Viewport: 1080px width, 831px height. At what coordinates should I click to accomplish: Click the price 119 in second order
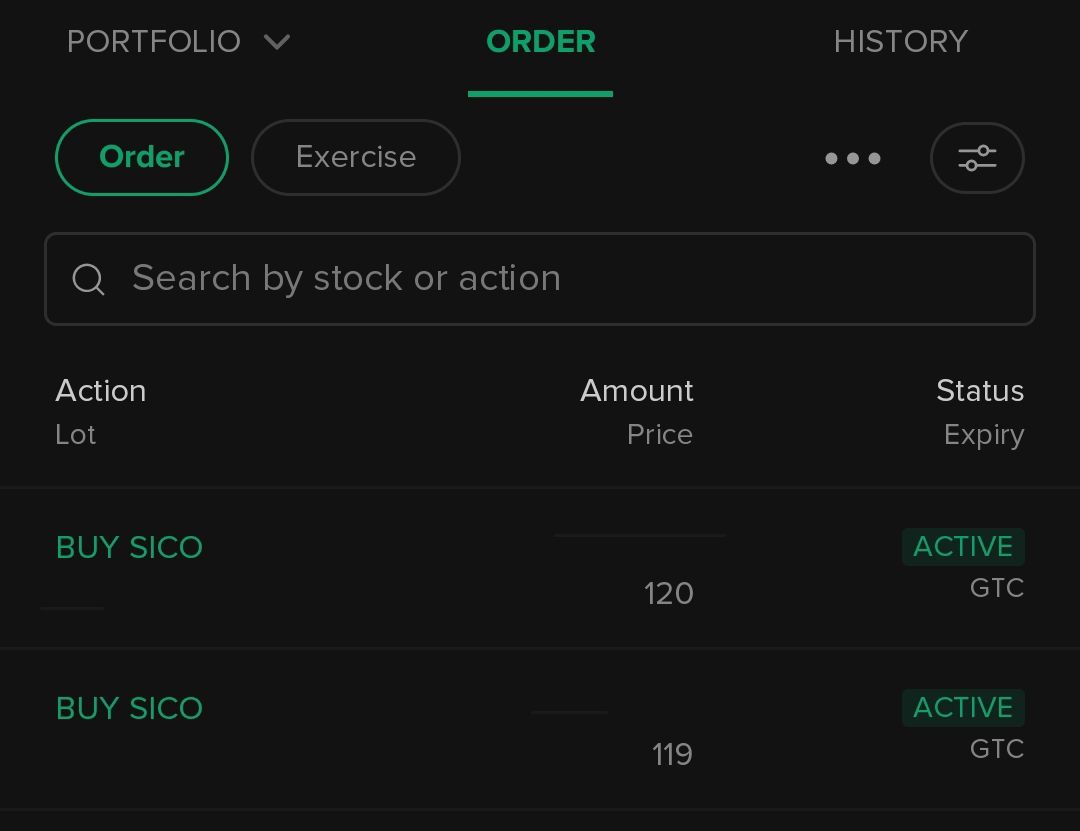click(x=672, y=754)
